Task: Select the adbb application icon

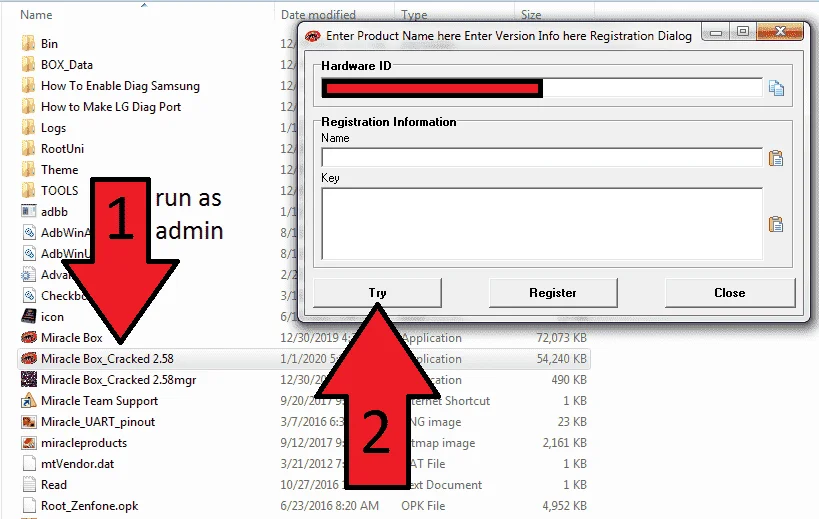Action: tap(28, 211)
